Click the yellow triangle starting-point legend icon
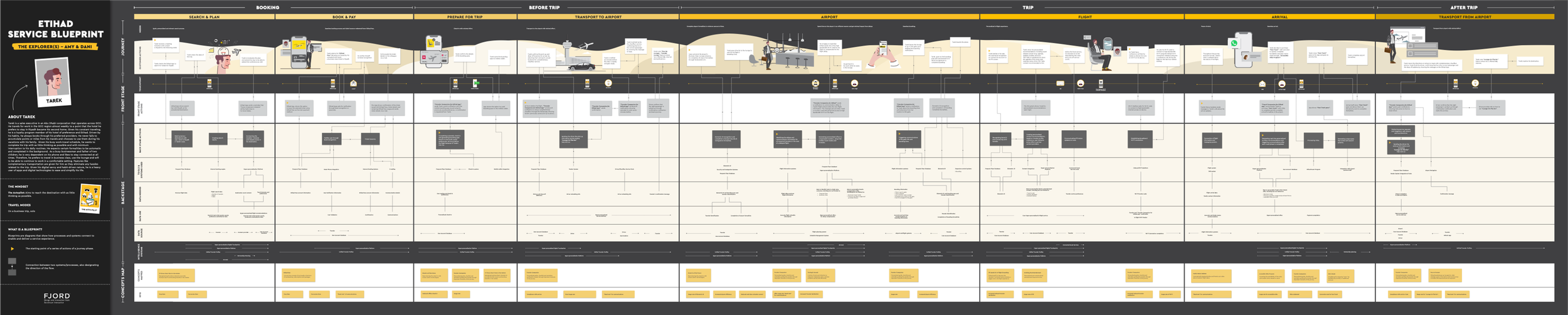1568x315 pixels. coord(12,249)
